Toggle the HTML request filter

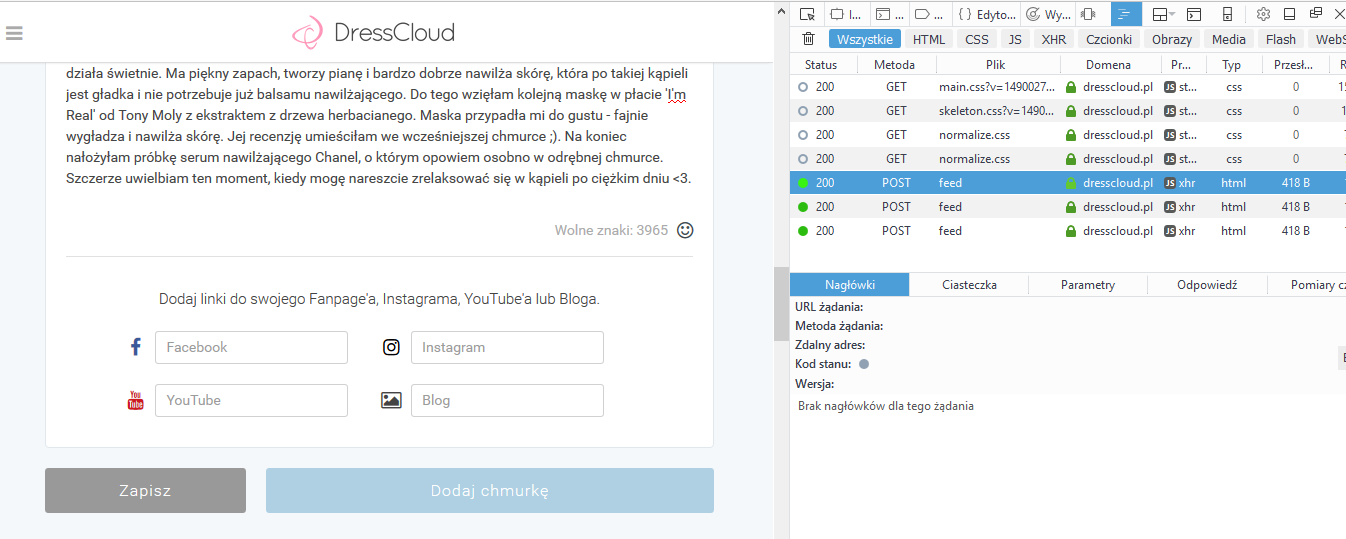click(x=929, y=39)
